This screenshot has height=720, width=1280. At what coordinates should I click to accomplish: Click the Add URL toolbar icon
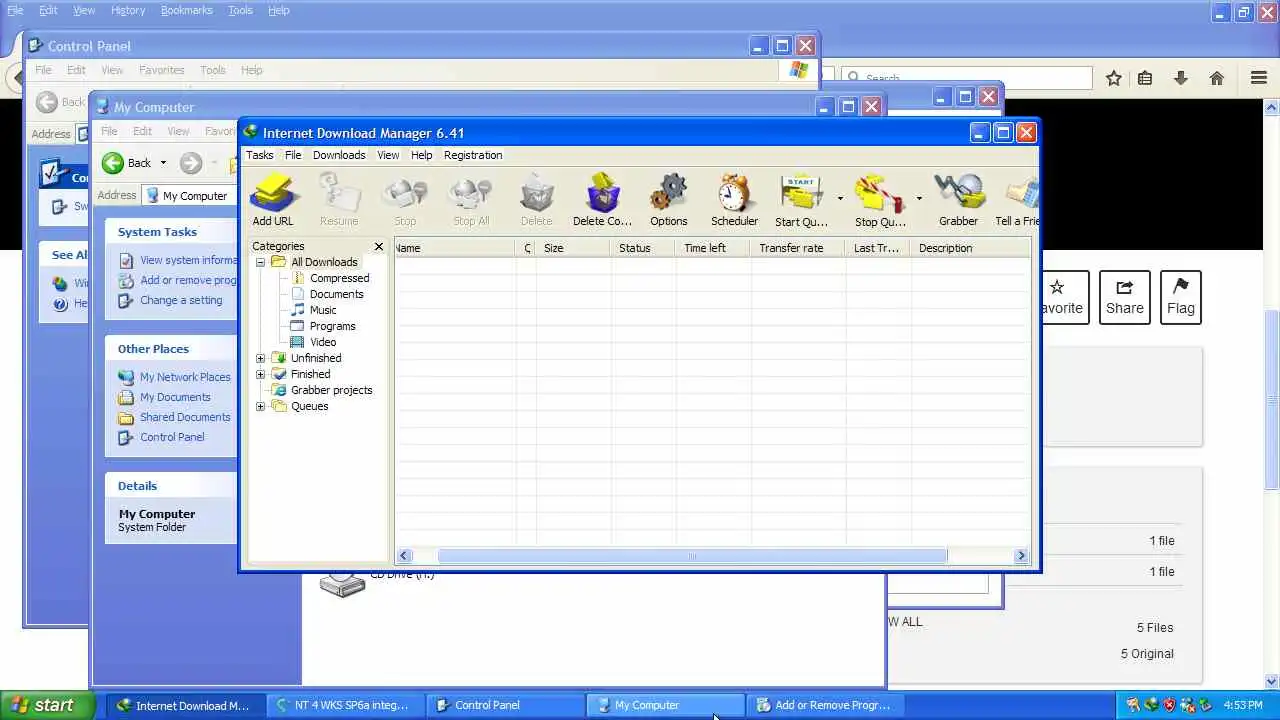pyautogui.click(x=273, y=200)
